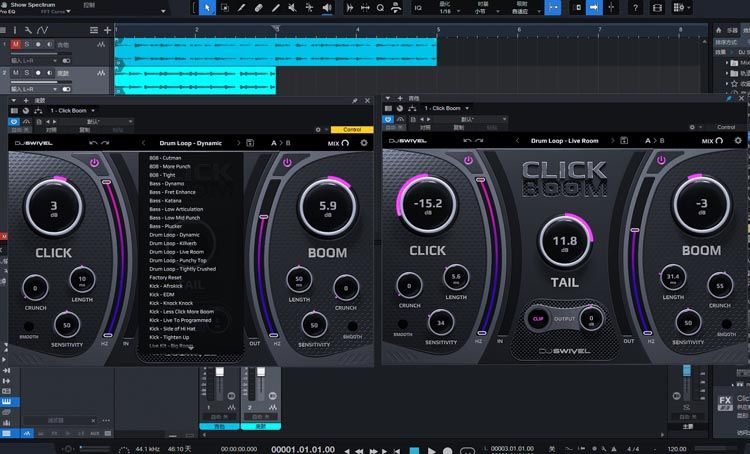
Task: Open left plugin 1 - Click Boom selector
Action: [73, 111]
